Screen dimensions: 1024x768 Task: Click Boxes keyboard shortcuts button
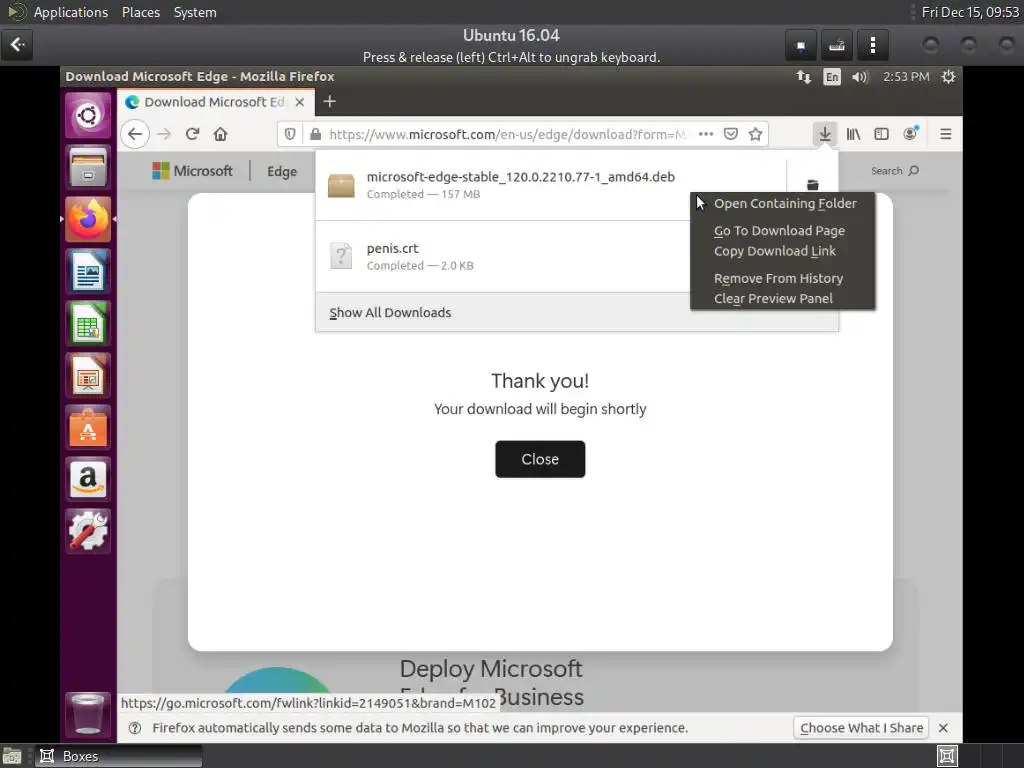click(837, 45)
